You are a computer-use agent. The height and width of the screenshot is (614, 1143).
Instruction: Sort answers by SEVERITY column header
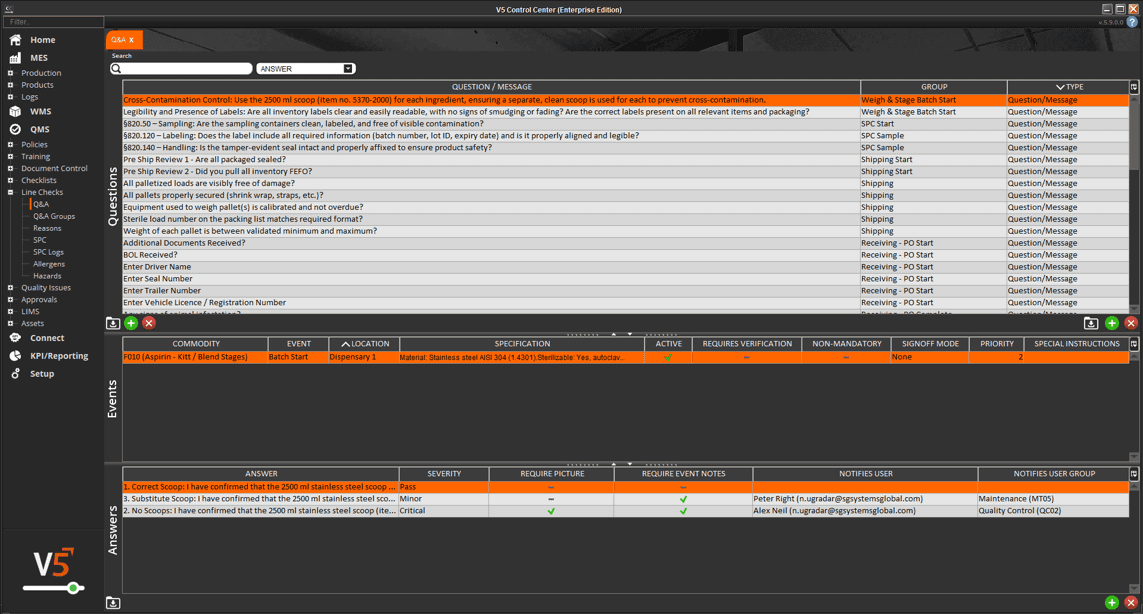[444, 474]
